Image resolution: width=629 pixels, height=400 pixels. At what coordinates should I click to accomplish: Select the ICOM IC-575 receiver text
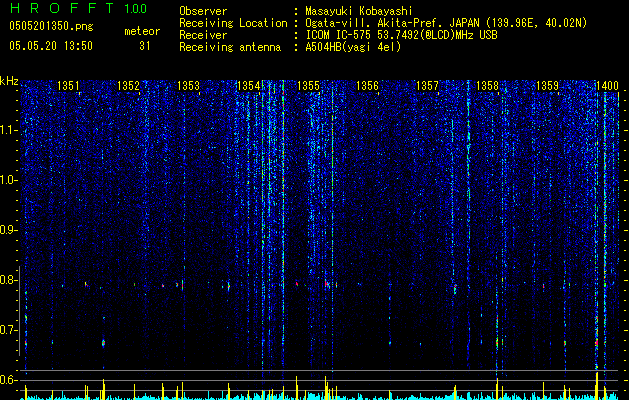[401, 35]
